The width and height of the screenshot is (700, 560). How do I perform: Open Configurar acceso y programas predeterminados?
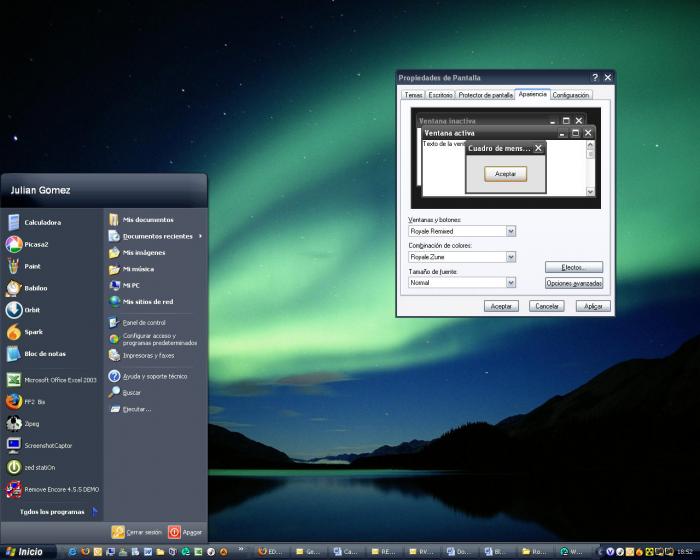[155, 339]
